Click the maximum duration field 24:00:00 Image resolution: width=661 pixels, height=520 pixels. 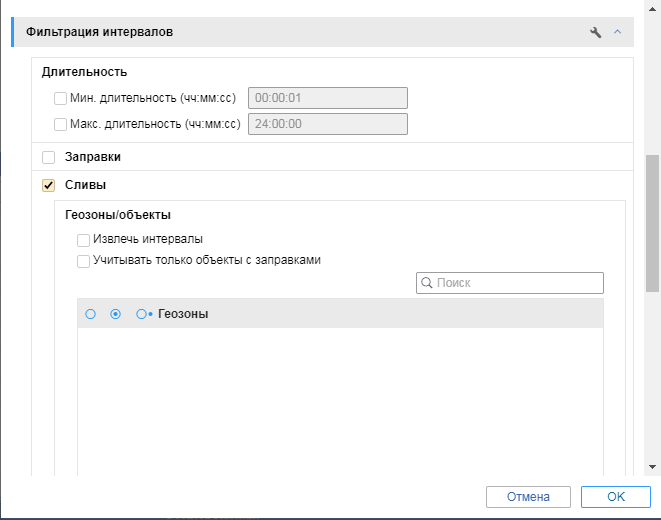click(328, 124)
